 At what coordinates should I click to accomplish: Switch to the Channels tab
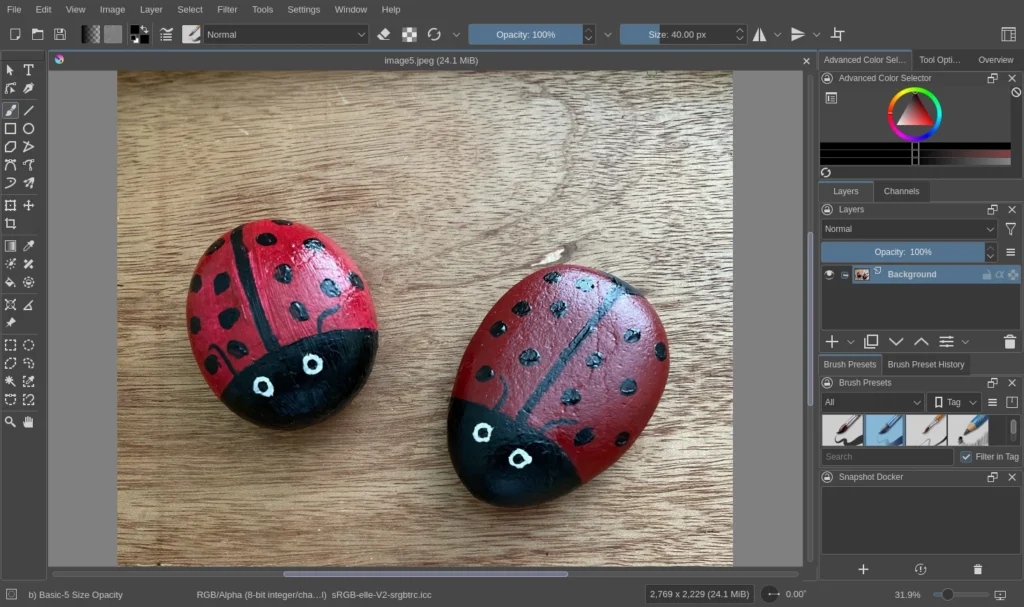(x=901, y=191)
